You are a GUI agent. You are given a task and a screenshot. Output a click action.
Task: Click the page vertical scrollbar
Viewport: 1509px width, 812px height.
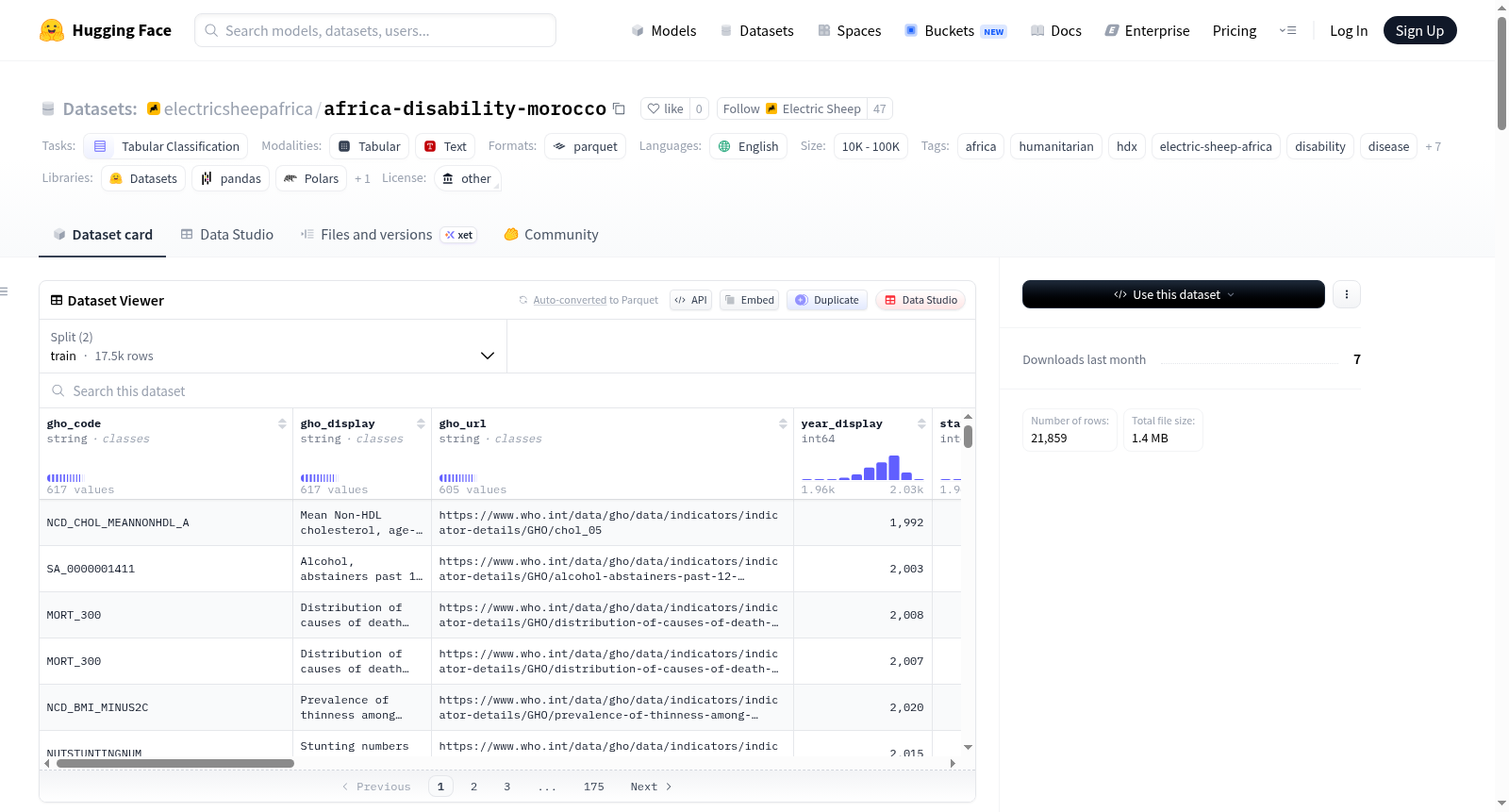pos(1501,73)
